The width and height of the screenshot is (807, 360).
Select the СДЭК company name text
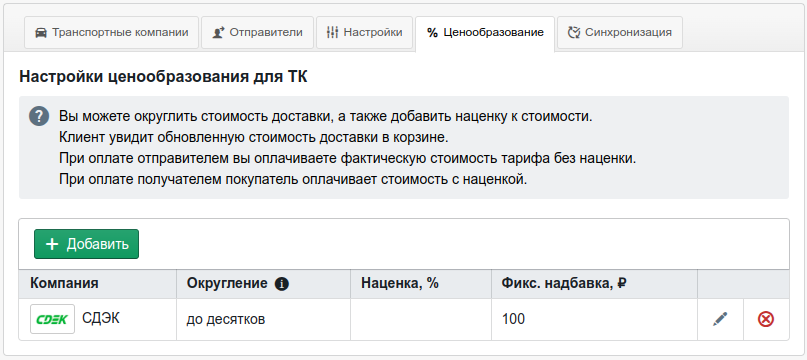click(x=101, y=319)
